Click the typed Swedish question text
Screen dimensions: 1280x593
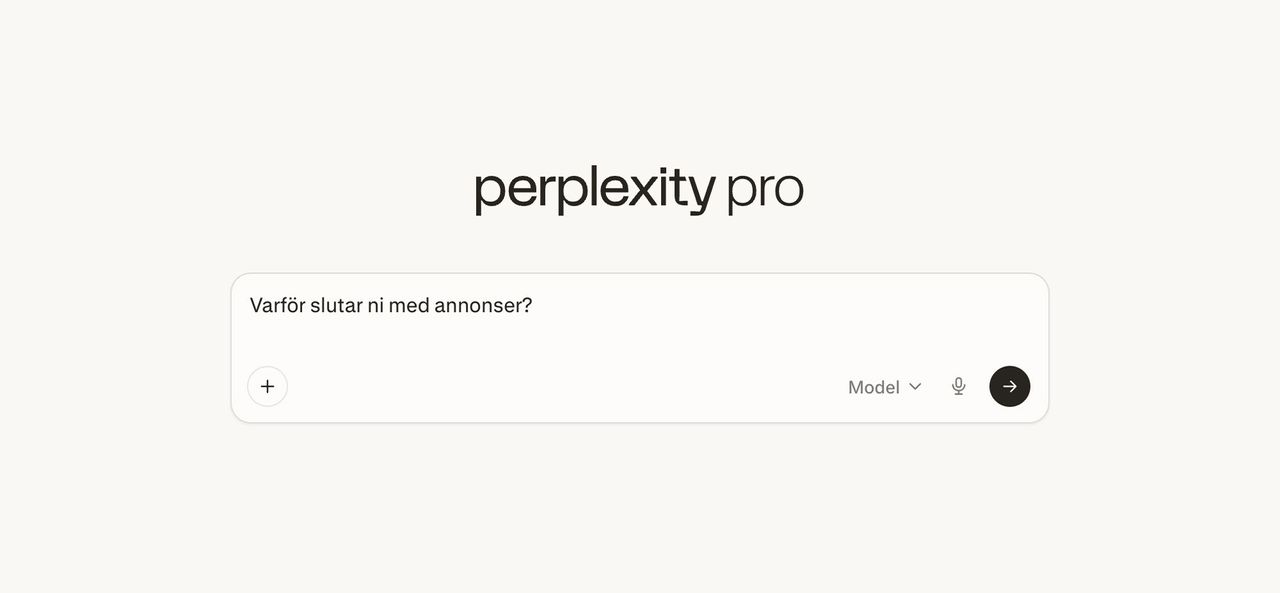[391, 305]
